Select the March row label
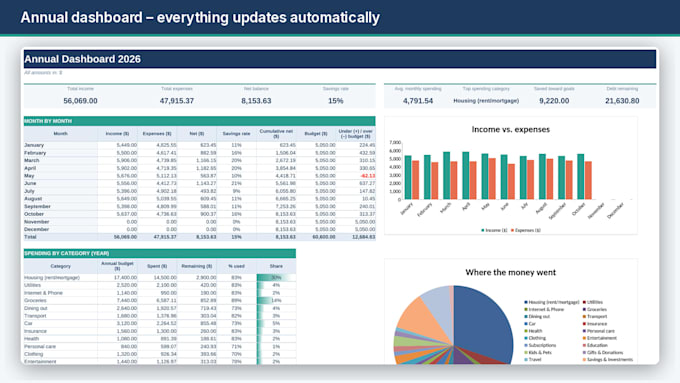680x383 pixels. pos(32,160)
